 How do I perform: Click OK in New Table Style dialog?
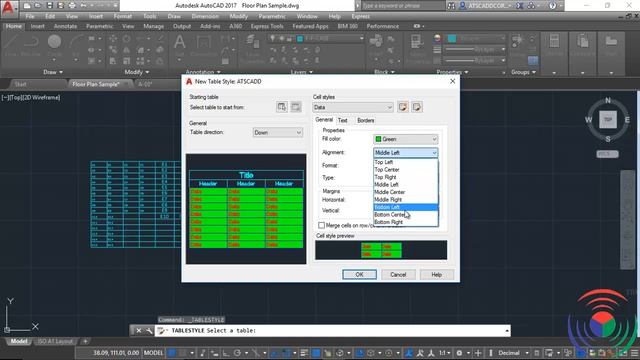[359, 275]
